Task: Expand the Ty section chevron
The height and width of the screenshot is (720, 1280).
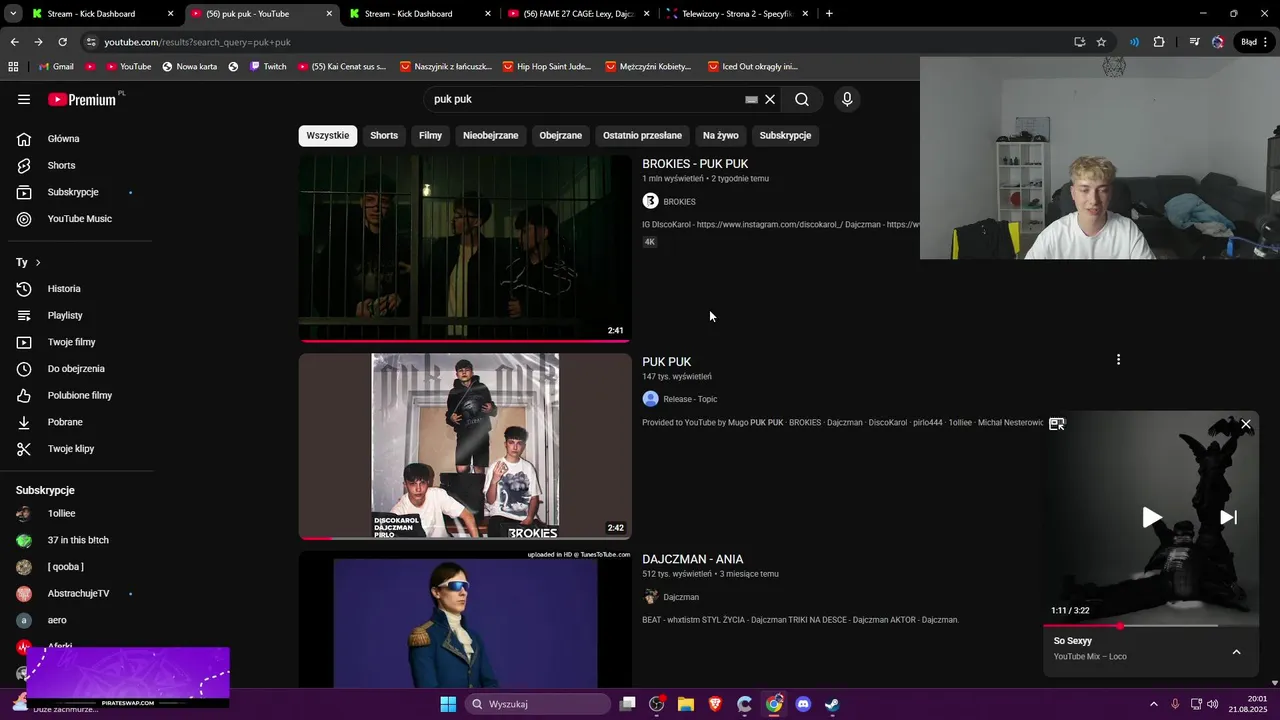Action: (x=38, y=263)
